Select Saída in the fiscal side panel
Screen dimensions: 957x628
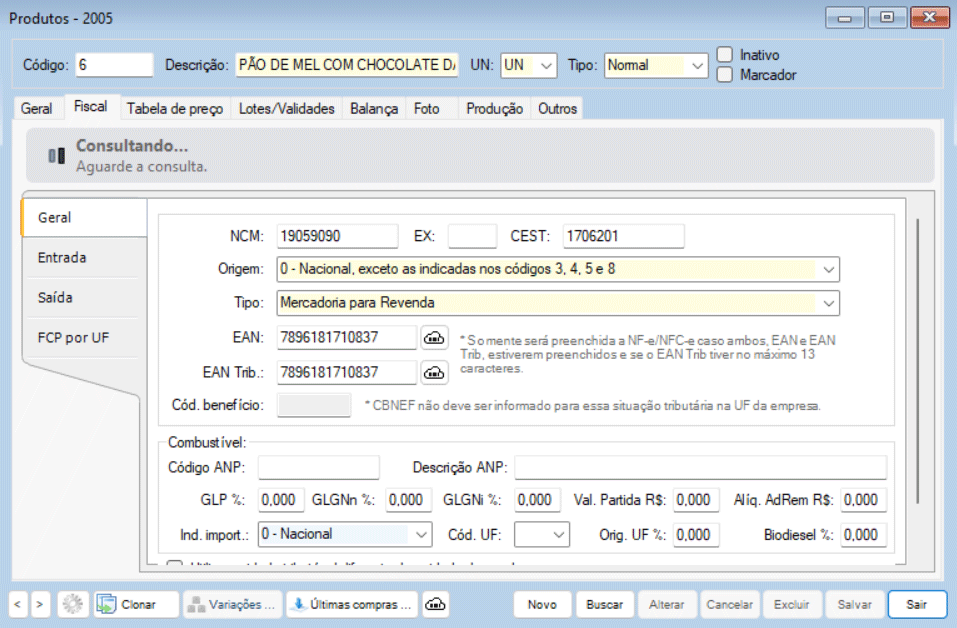(x=81, y=298)
